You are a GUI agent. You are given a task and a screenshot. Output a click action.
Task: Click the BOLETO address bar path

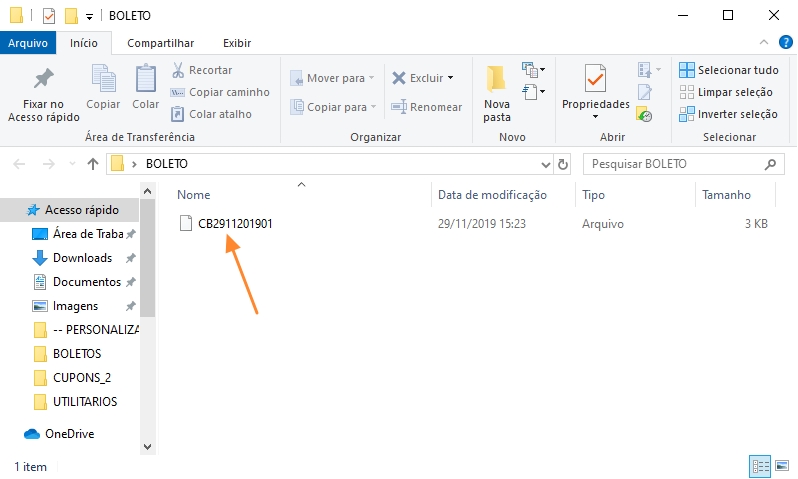[x=167, y=164]
